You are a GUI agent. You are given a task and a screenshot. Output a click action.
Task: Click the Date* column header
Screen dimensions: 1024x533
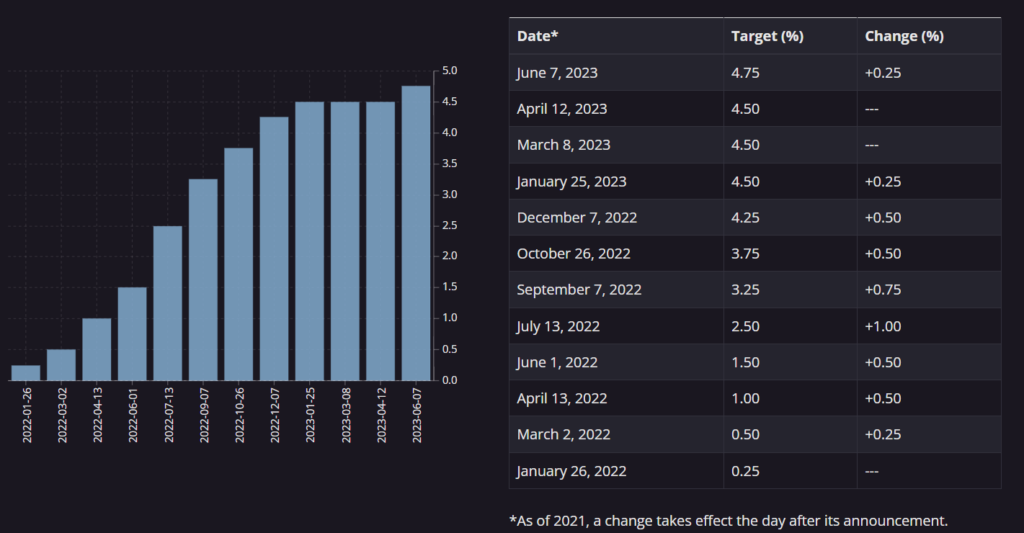coord(538,36)
